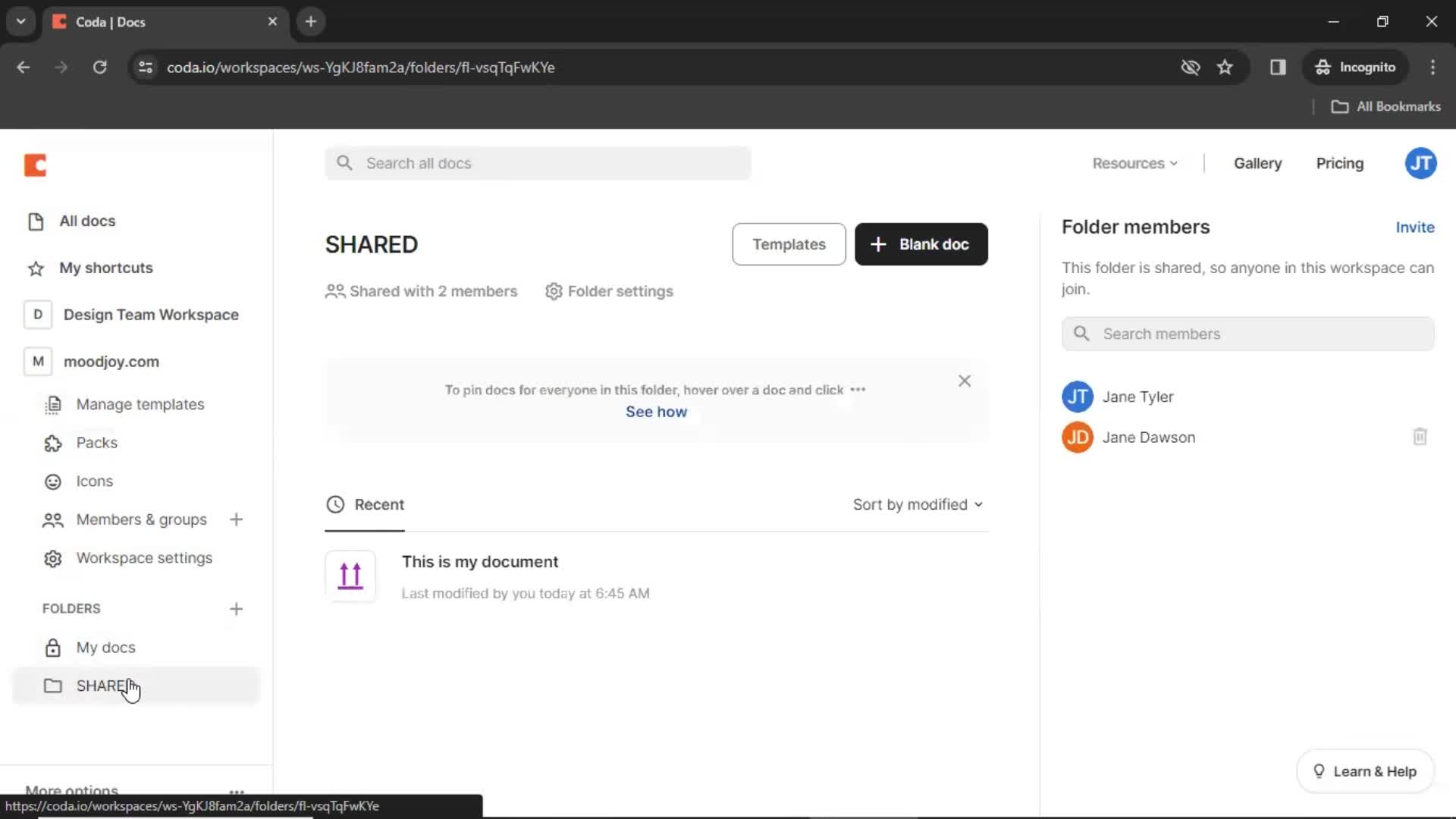Open Members & groups settings
Screen dimensions: 1456x819
coord(141,519)
